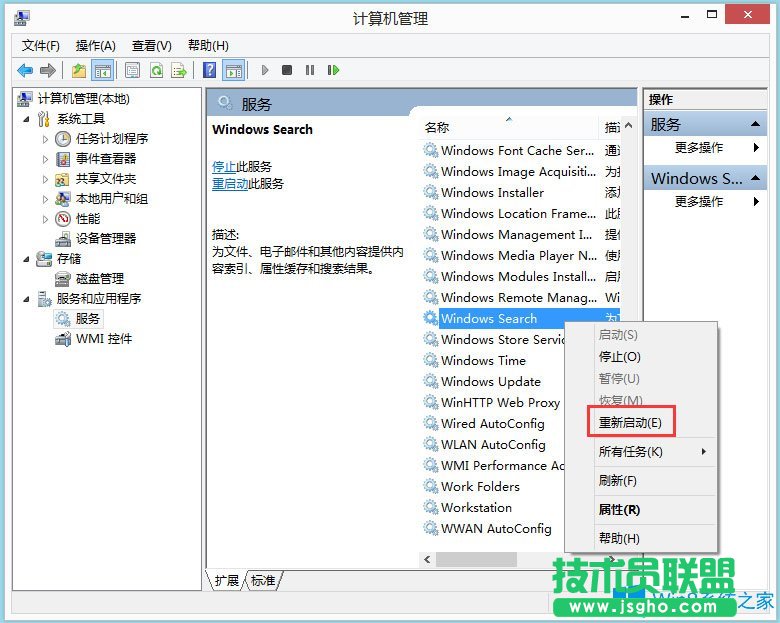Click the Start Service play icon
This screenshot has height=623, width=780.
point(265,70)
